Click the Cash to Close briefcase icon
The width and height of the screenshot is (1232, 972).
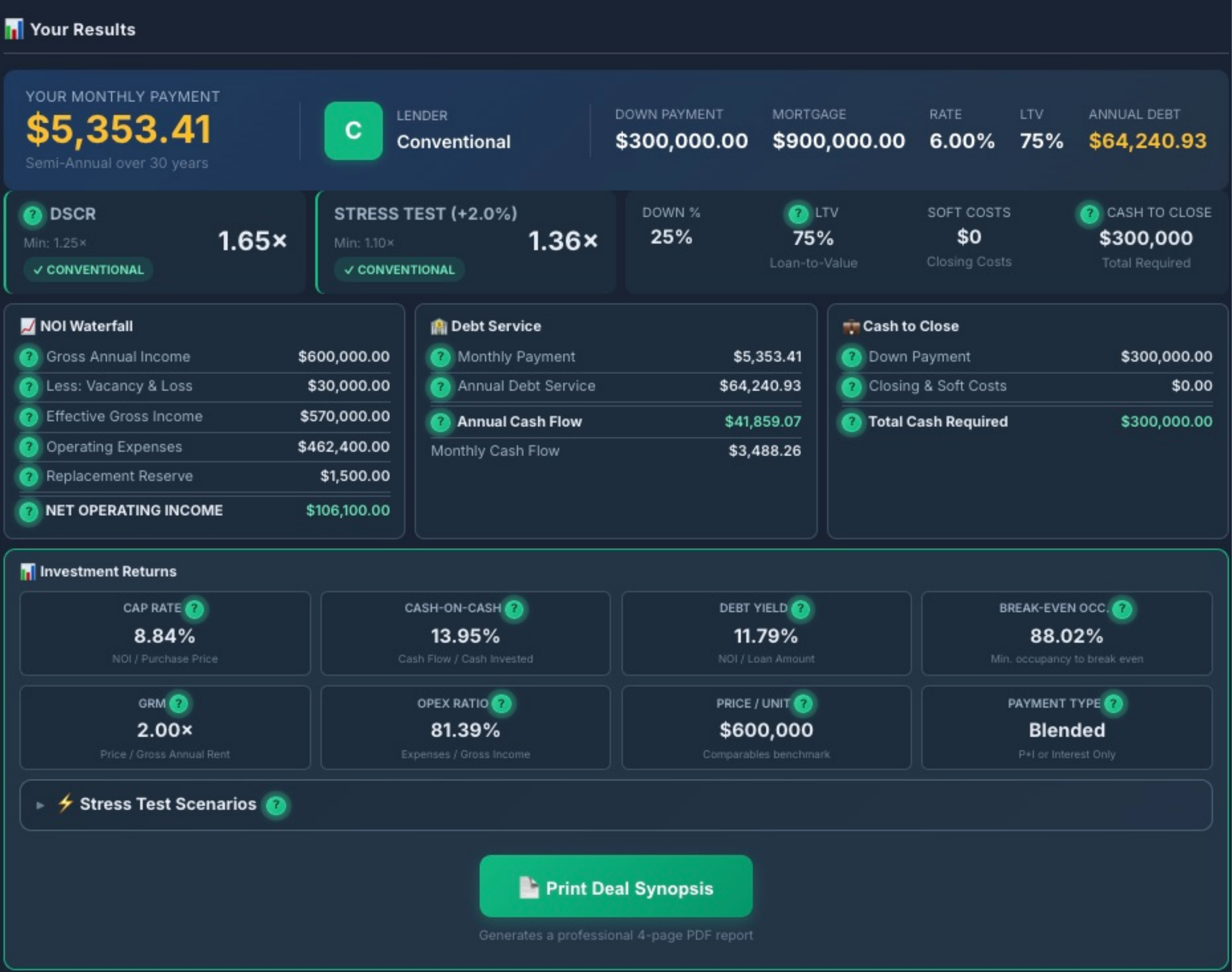coord(851,325)
